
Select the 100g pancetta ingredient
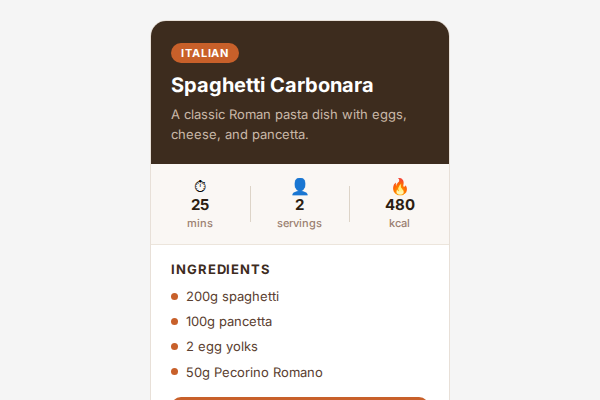(x=229, y=322)
